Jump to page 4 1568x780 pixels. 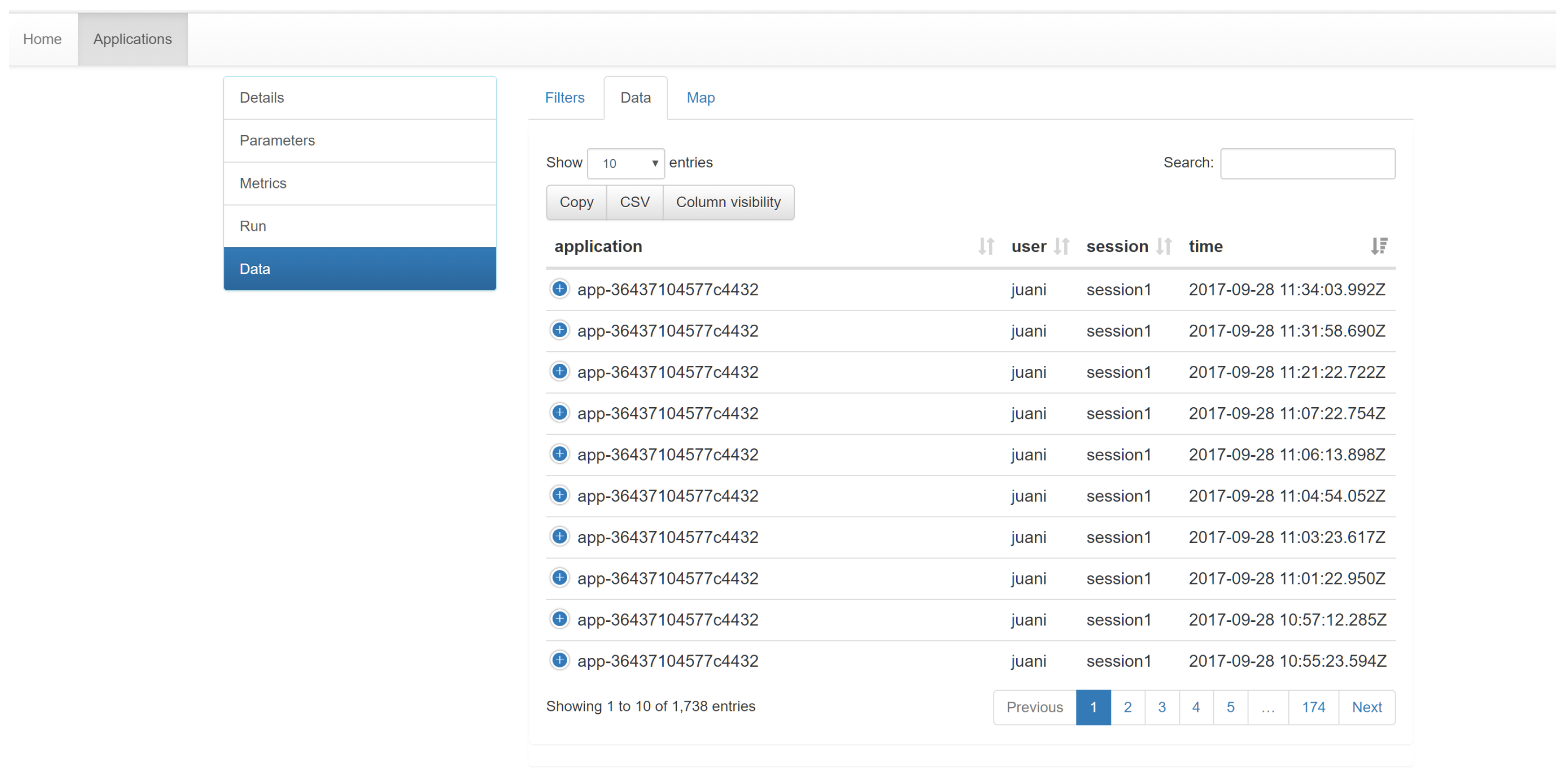coord(1195,707)
